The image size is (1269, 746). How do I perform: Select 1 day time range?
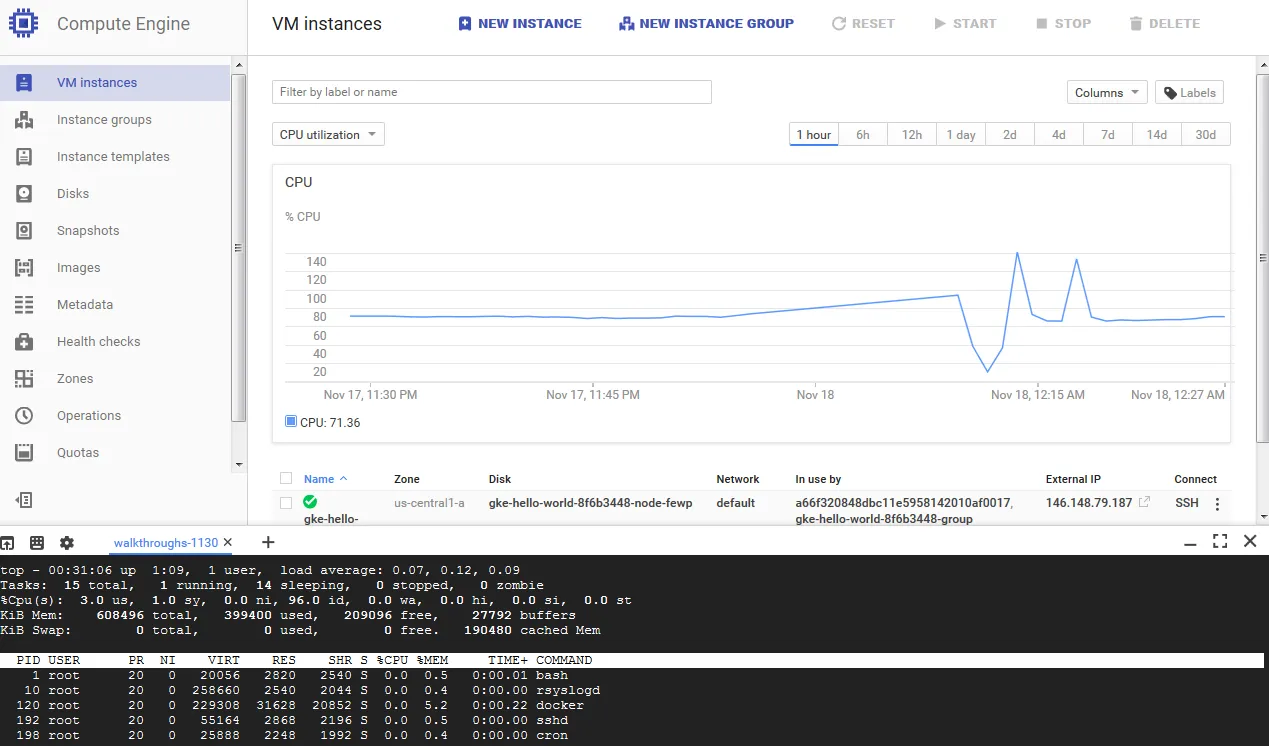tap(960, 135)
